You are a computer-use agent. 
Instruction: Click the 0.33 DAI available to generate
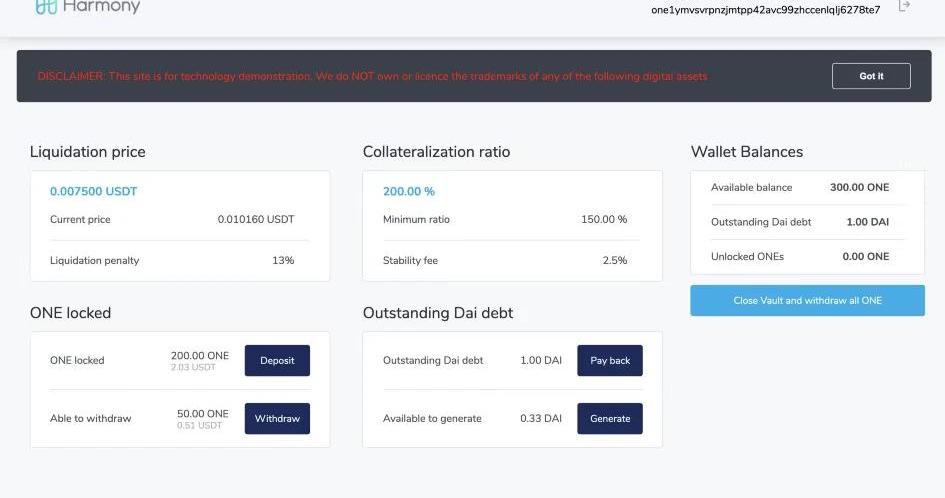541,418
